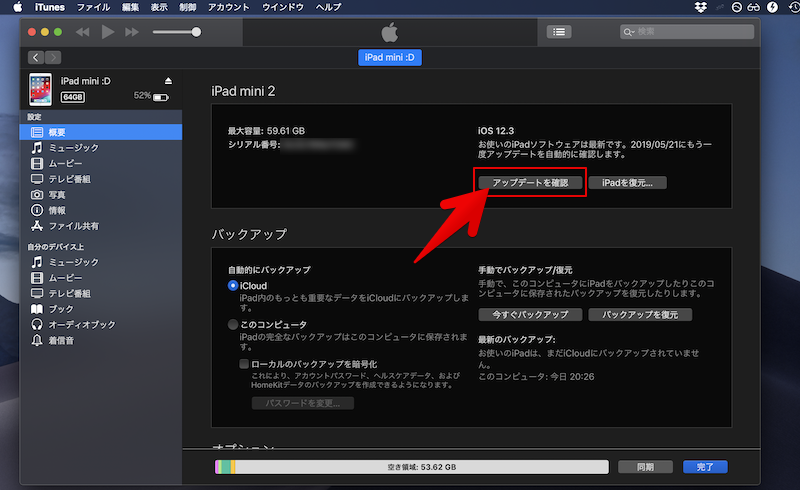Select オーディオブック under on-device items
Screen dimensions: 800x490
82,325
